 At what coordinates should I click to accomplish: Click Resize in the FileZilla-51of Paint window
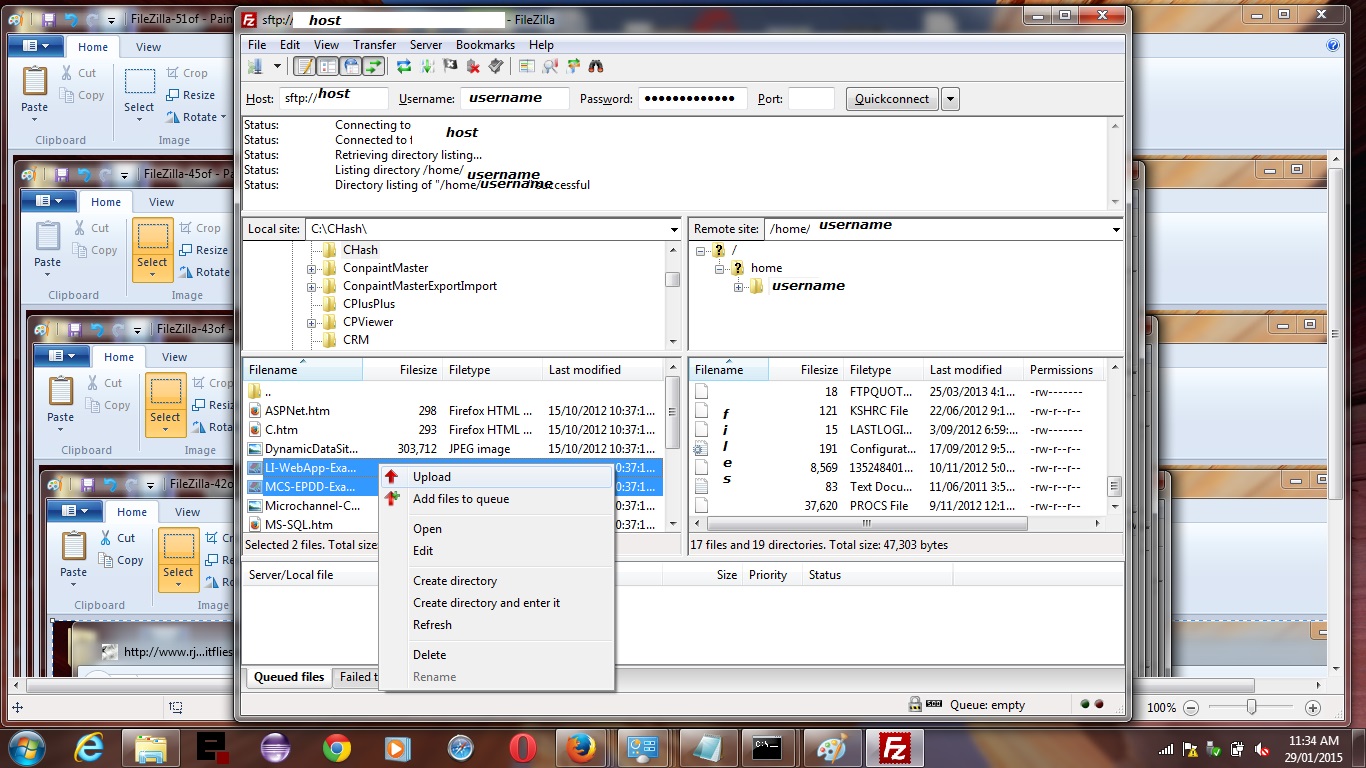coord(190,95)
